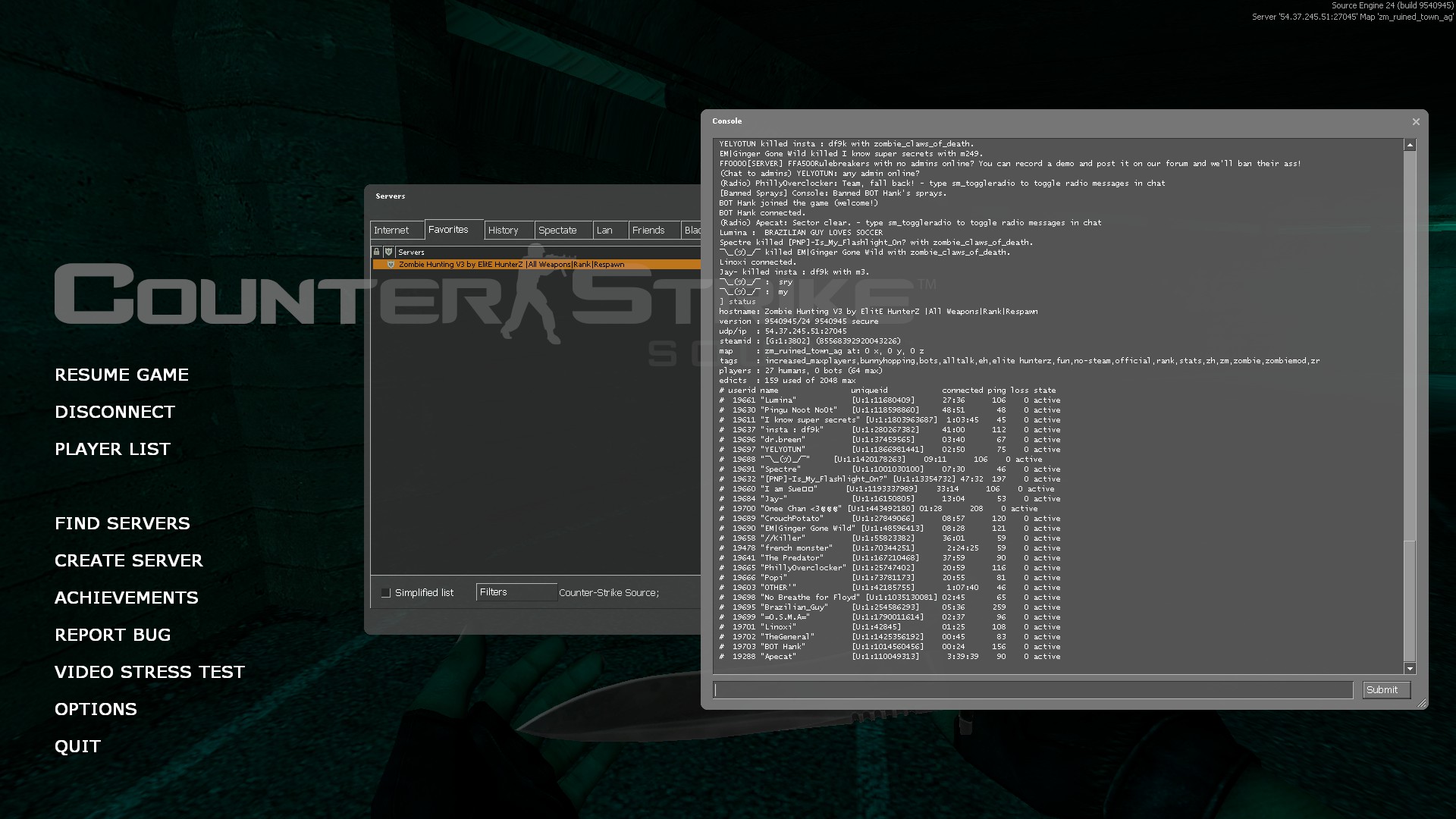Screen dimensions: 1456x819
Task: Click the 'Pingu Noot Noot' status line
Action: 890,410
